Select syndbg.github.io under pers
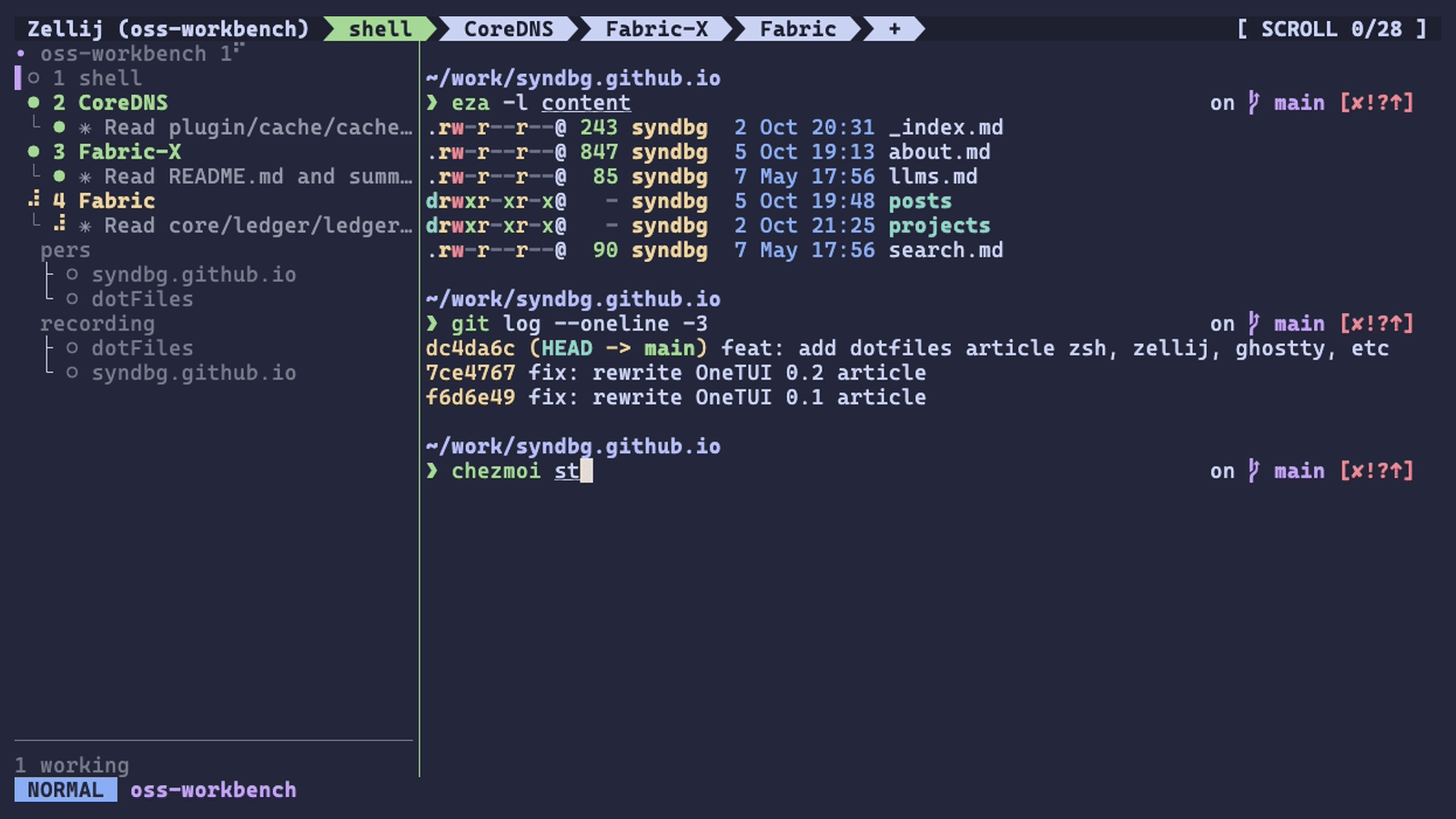 pos(193,275)
